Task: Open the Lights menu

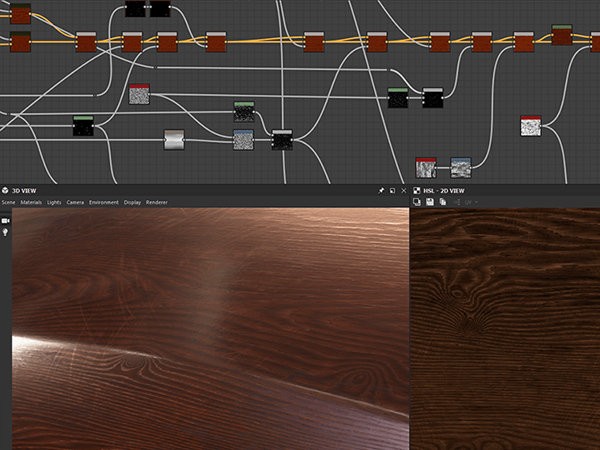Action: point(54,202)
